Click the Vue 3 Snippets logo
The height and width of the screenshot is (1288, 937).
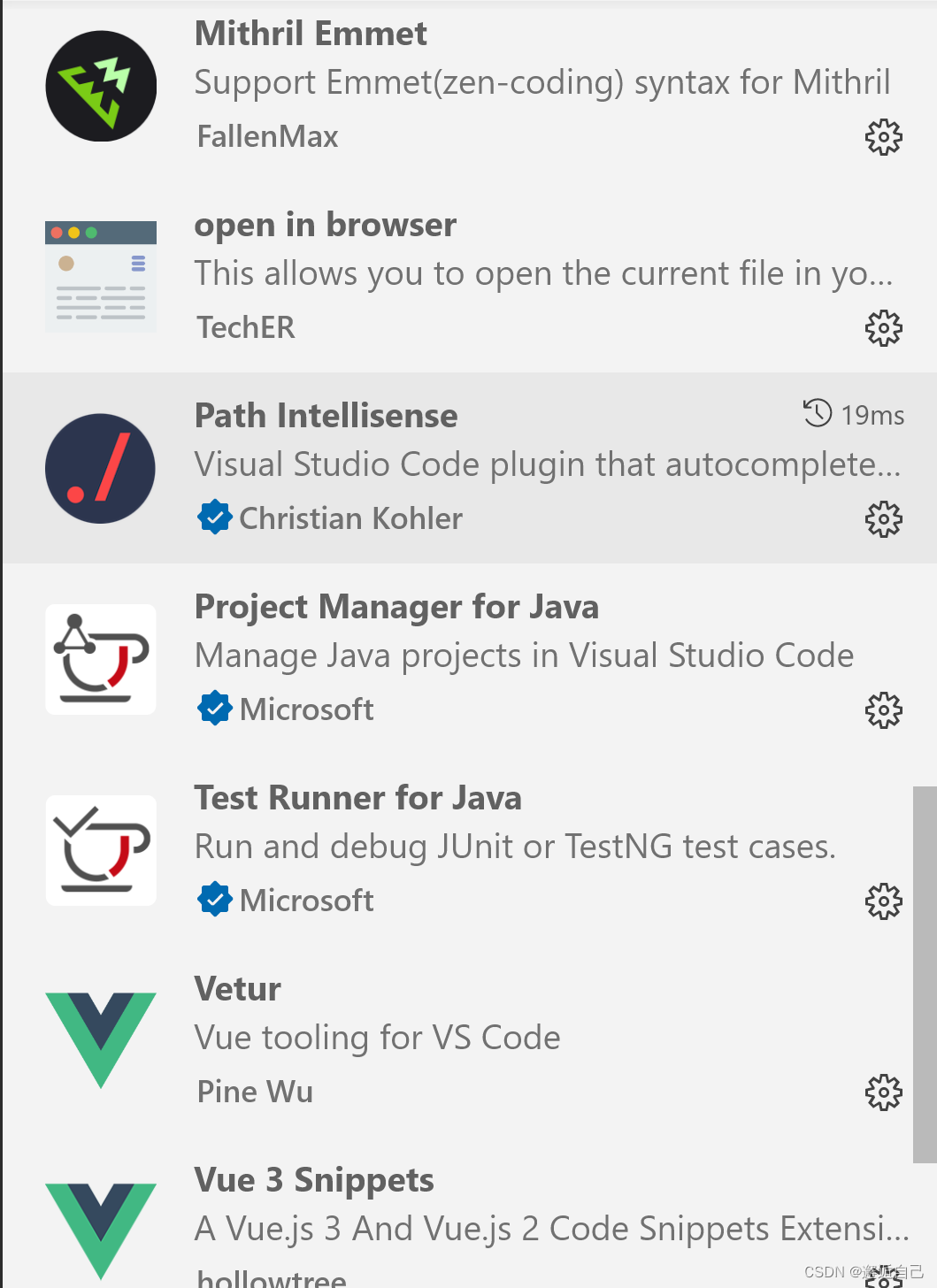click(x=101, y=1230)
